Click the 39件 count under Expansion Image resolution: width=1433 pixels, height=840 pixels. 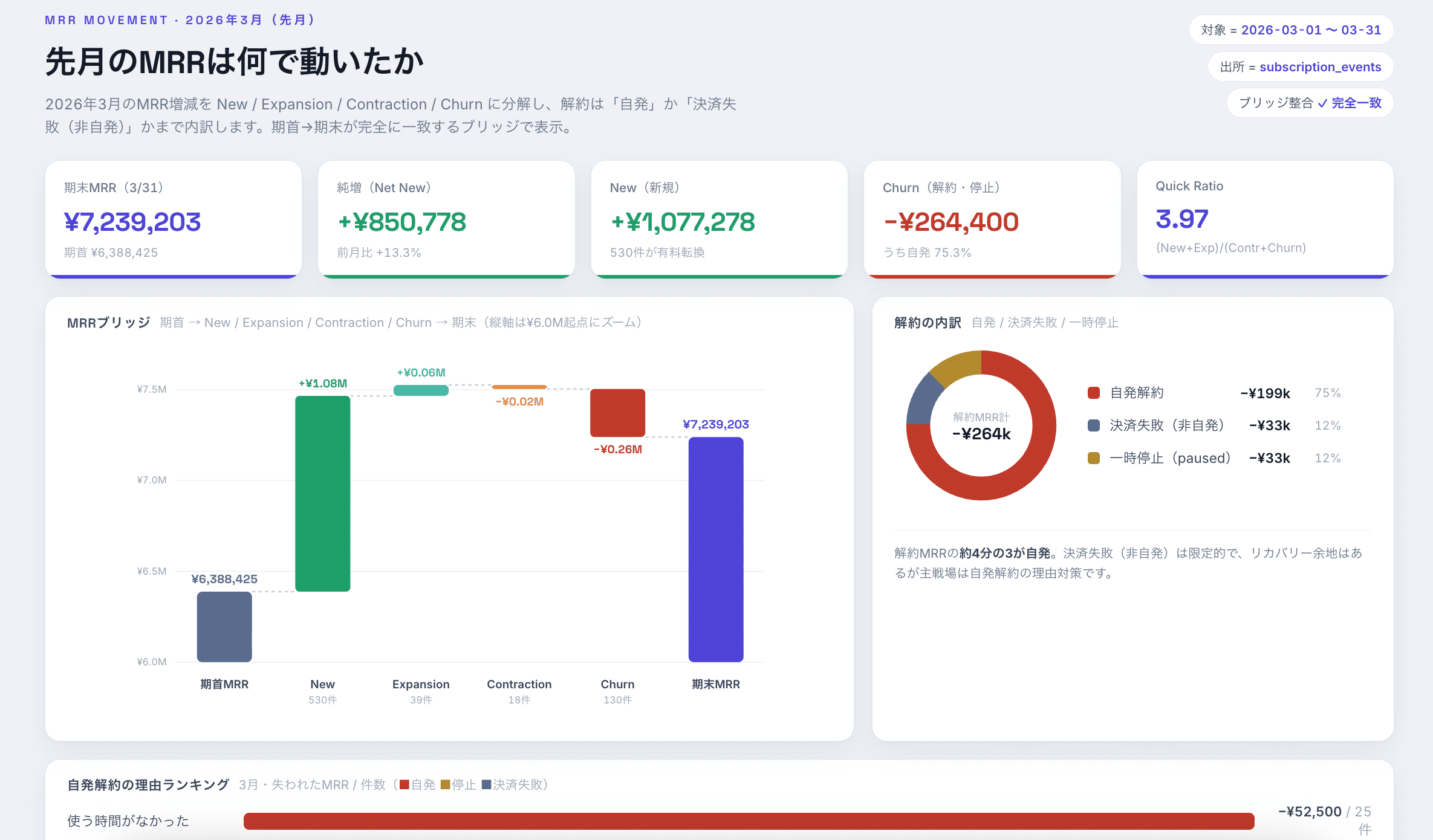pyautogui.click(x=421, y=700)
